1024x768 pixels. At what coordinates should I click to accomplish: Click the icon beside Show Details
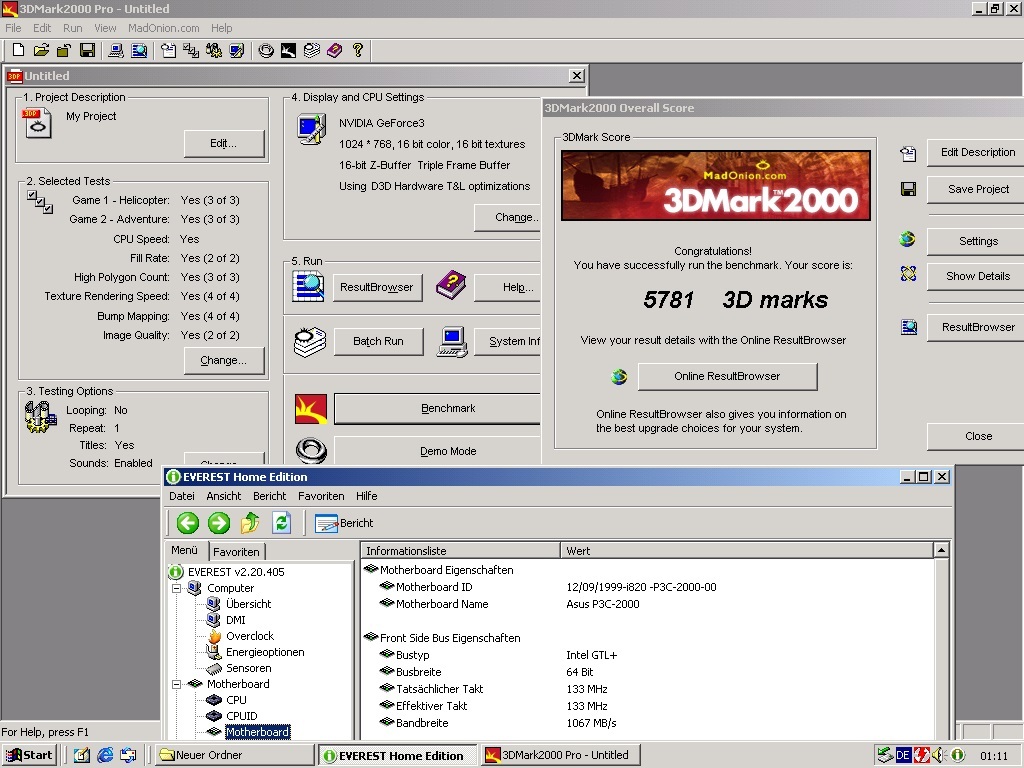coord(908,273)
